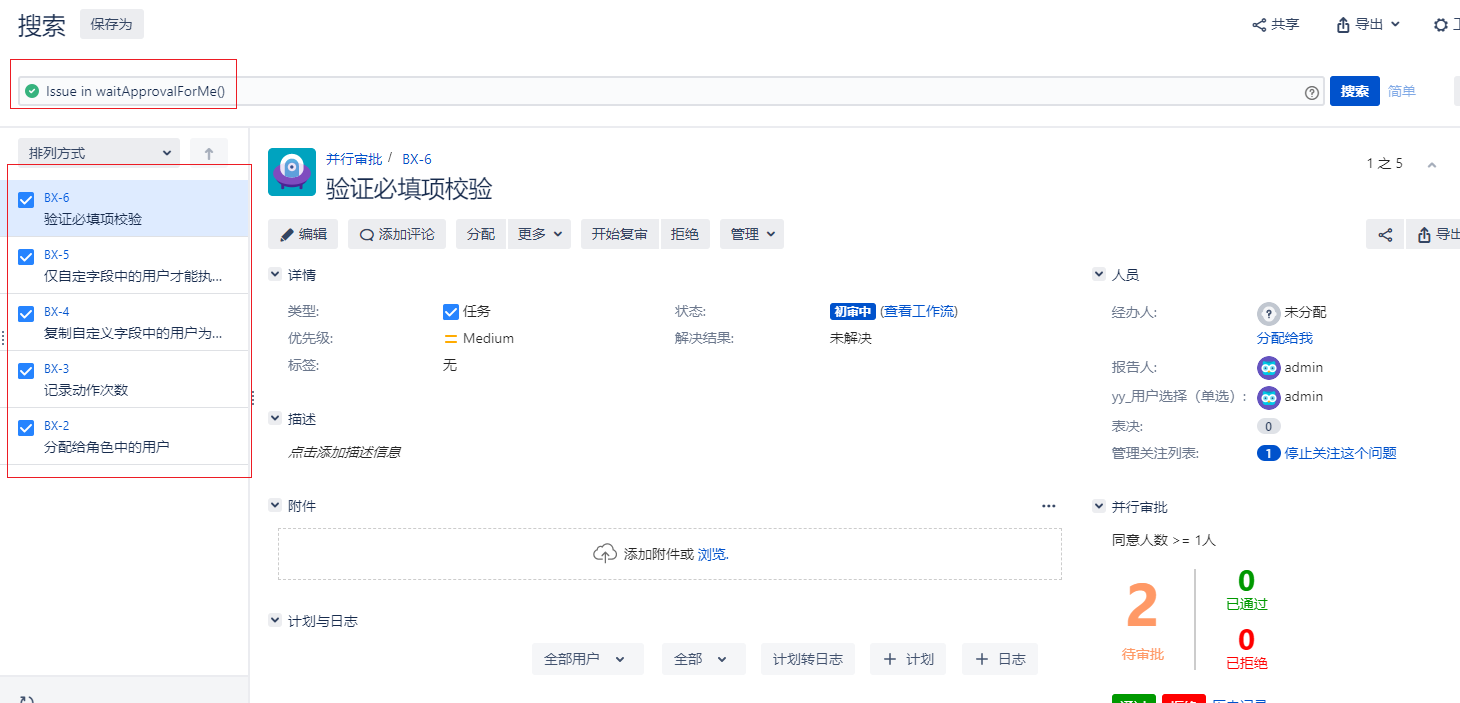The width and height of the screenshot is (1460, 703).
Task: Click the issue share icon beside the 管理 toolbar
Action: coord(1385,235)
